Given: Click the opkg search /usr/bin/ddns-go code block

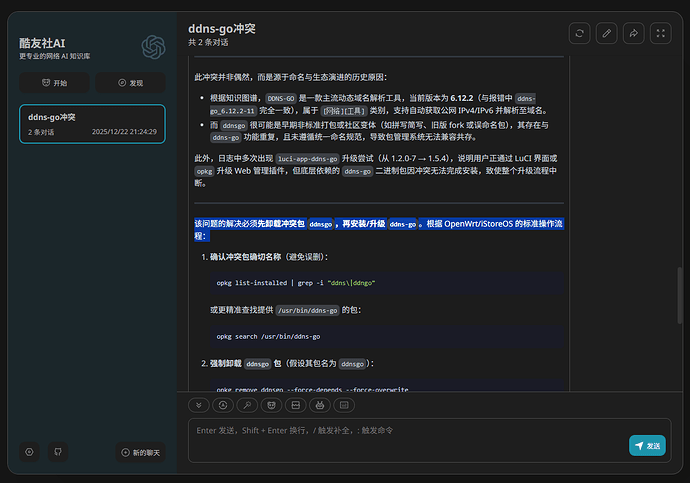Looking at the screenshot, I should tap(387, 337).
